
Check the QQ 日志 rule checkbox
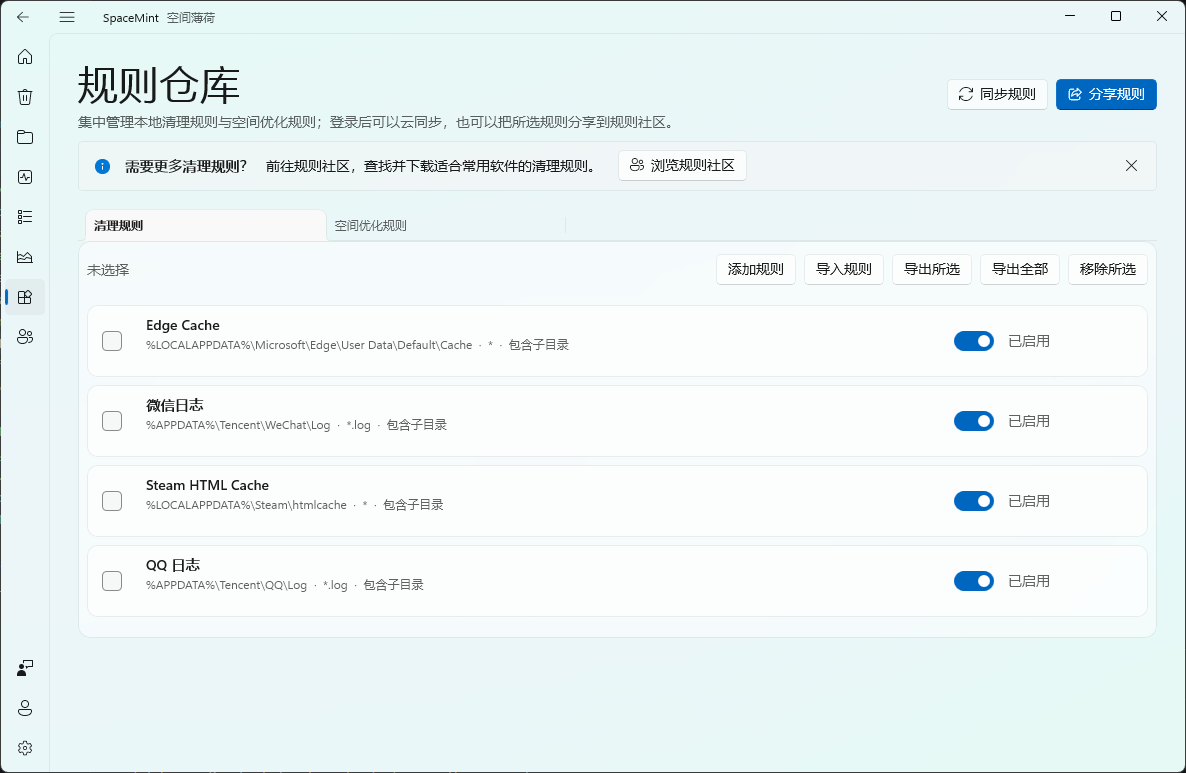112,581
